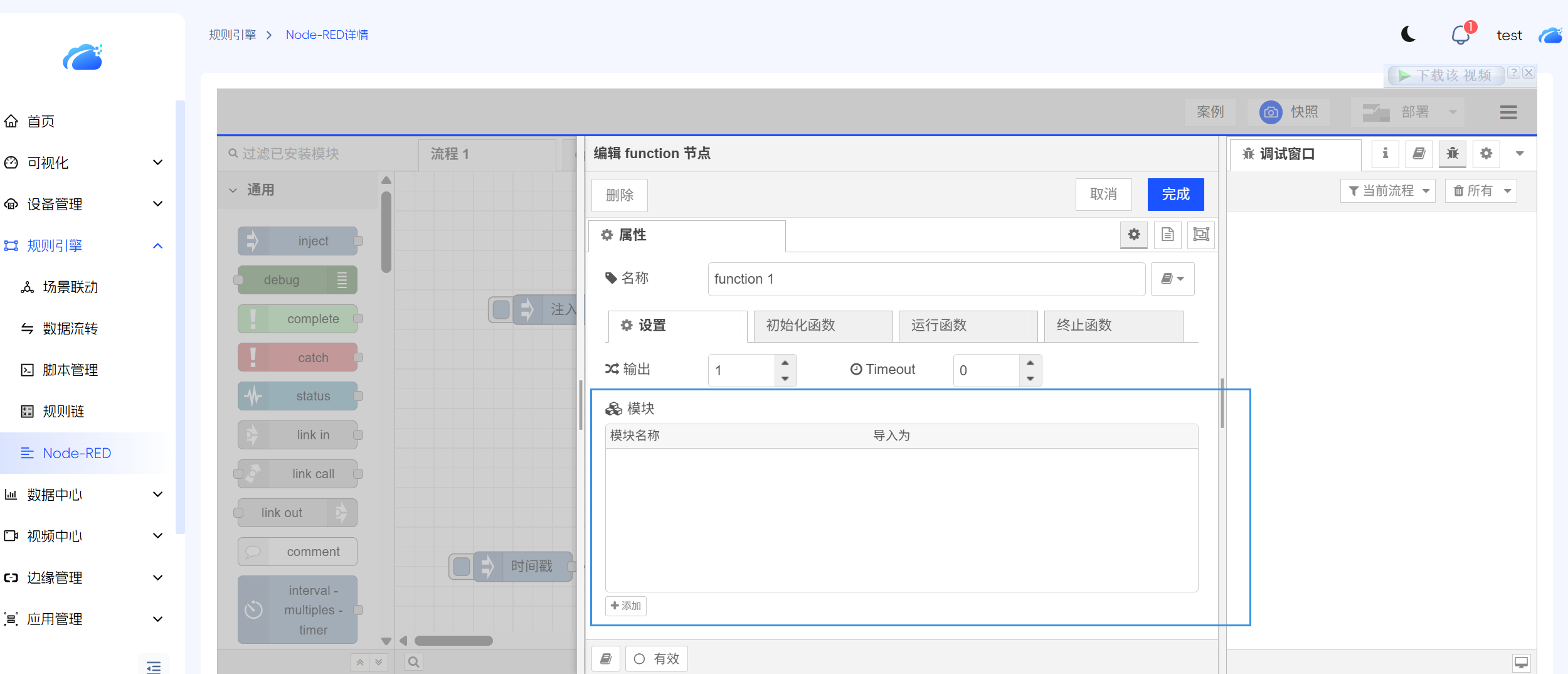Select the catch palette node

(x=298, y=358)
